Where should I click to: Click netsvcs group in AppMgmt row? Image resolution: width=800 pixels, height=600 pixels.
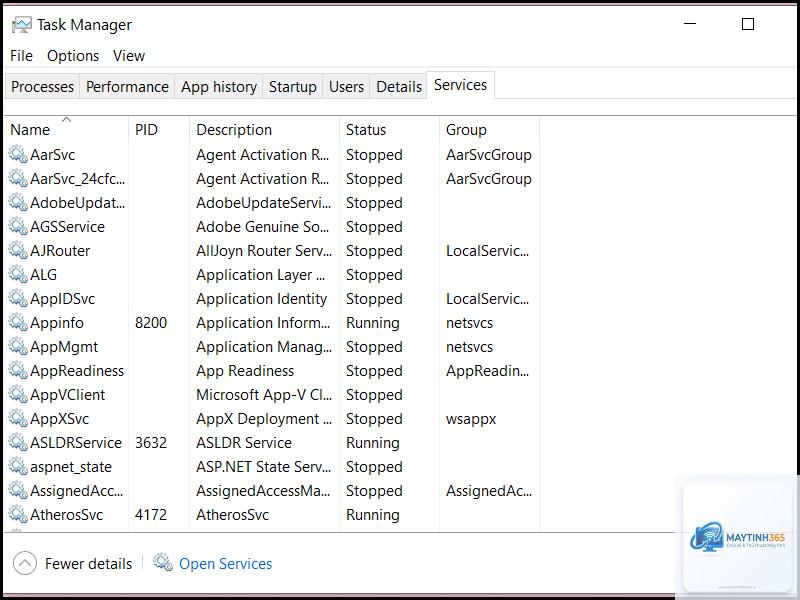click(469, 346)
